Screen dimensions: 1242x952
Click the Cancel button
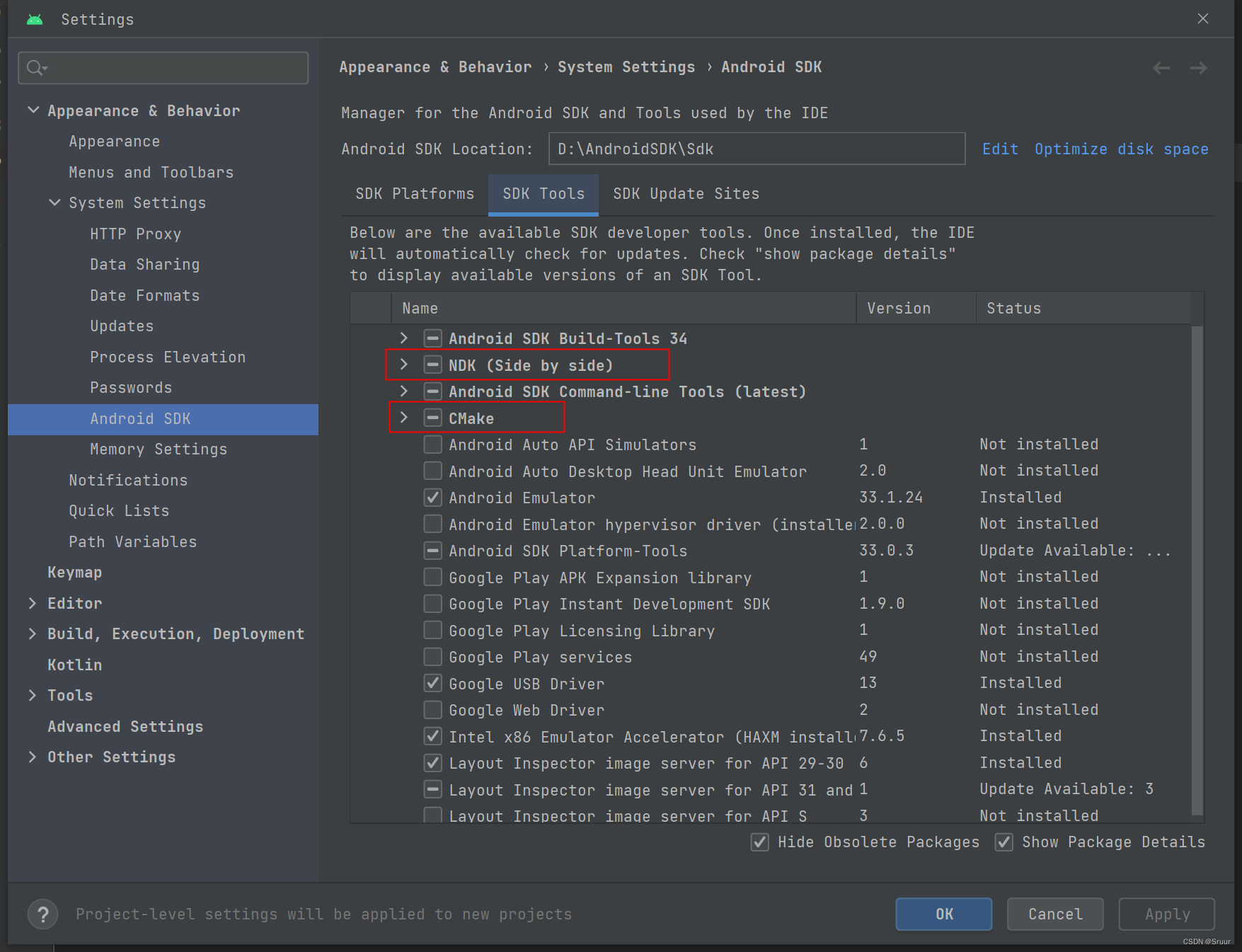click(1055, 914)
